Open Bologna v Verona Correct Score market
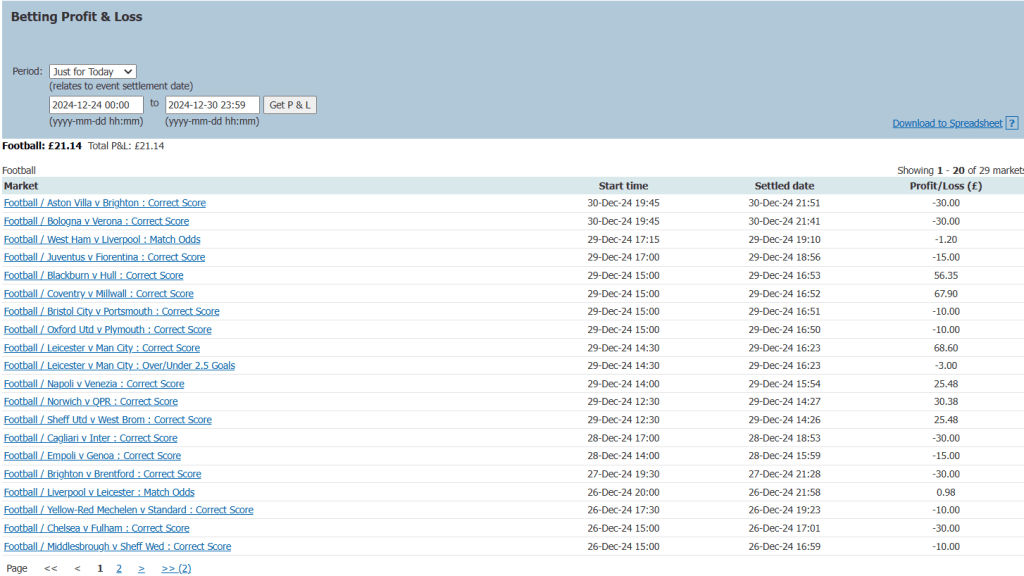Viewport: 1024px width, 576px height. point(96,221)
